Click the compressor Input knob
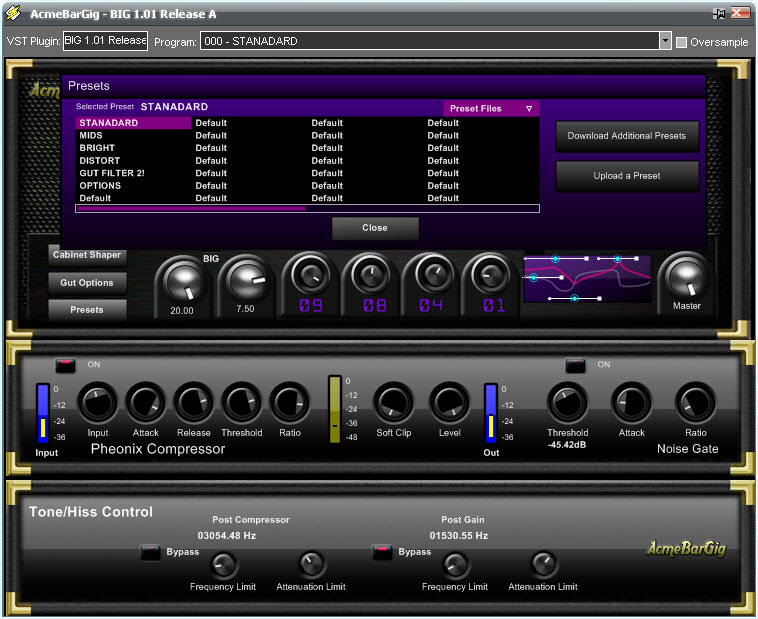 (97, 403)
